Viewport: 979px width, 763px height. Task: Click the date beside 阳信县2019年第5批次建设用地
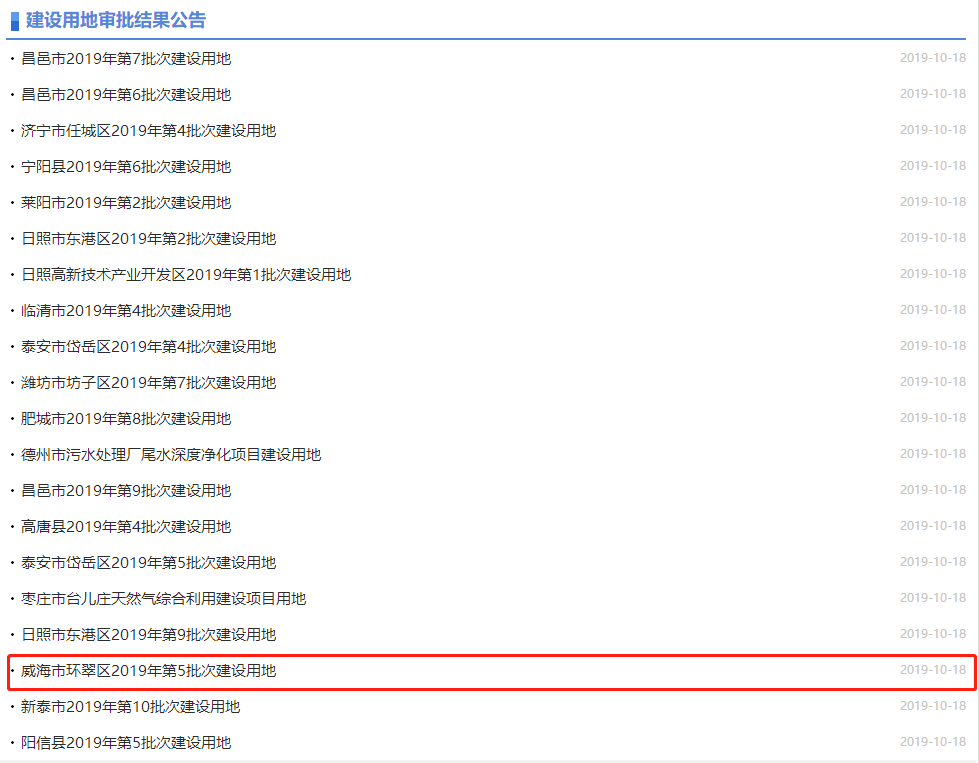pos(933,742)
